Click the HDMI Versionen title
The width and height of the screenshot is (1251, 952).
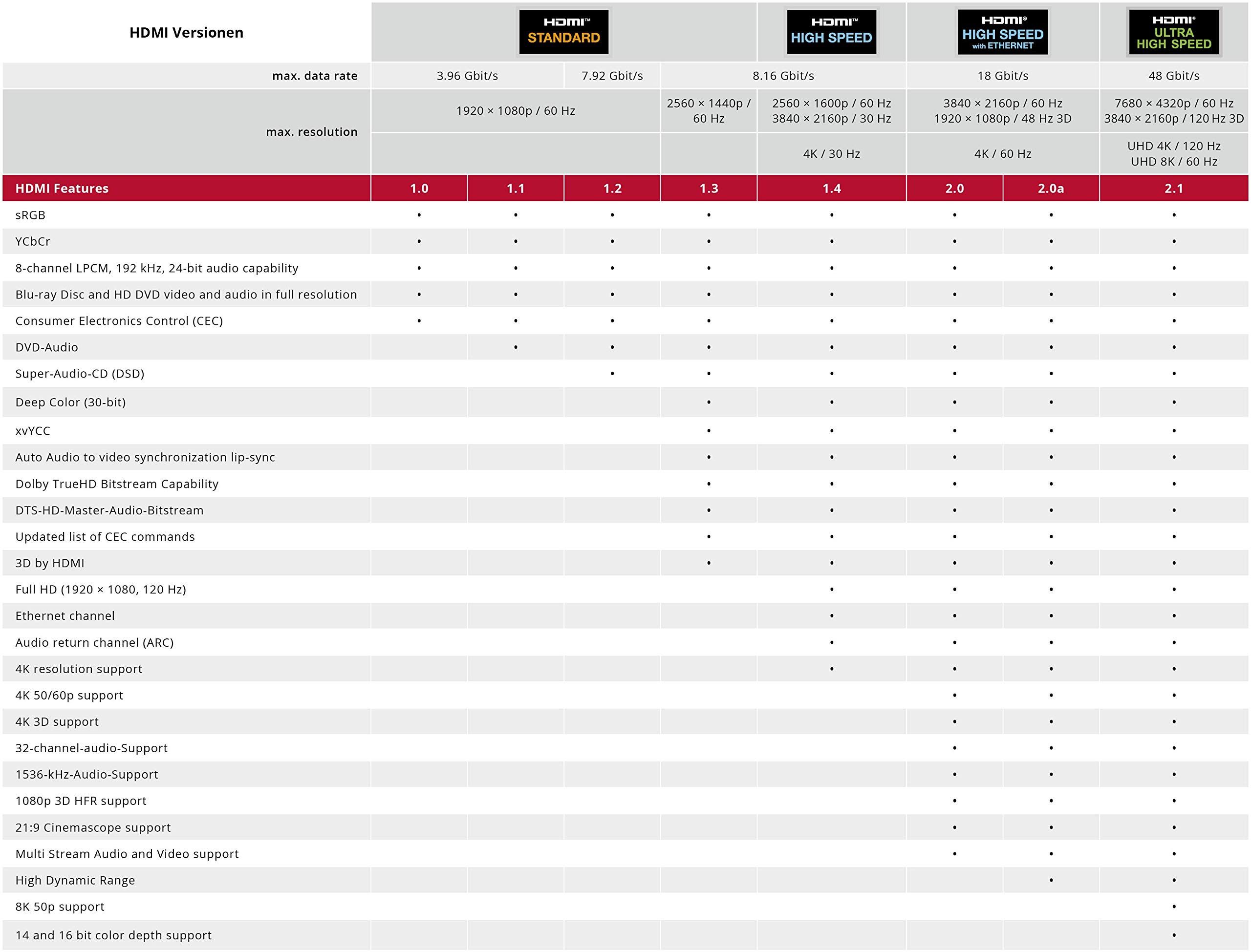(x=187, y=32)
